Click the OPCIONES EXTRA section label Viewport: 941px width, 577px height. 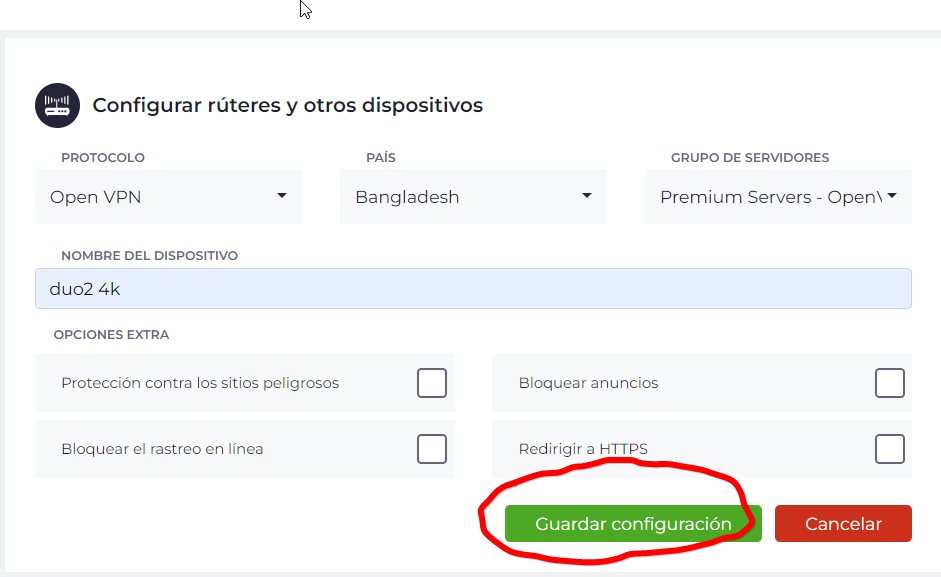pyautogui.click(x=115, y=335)
